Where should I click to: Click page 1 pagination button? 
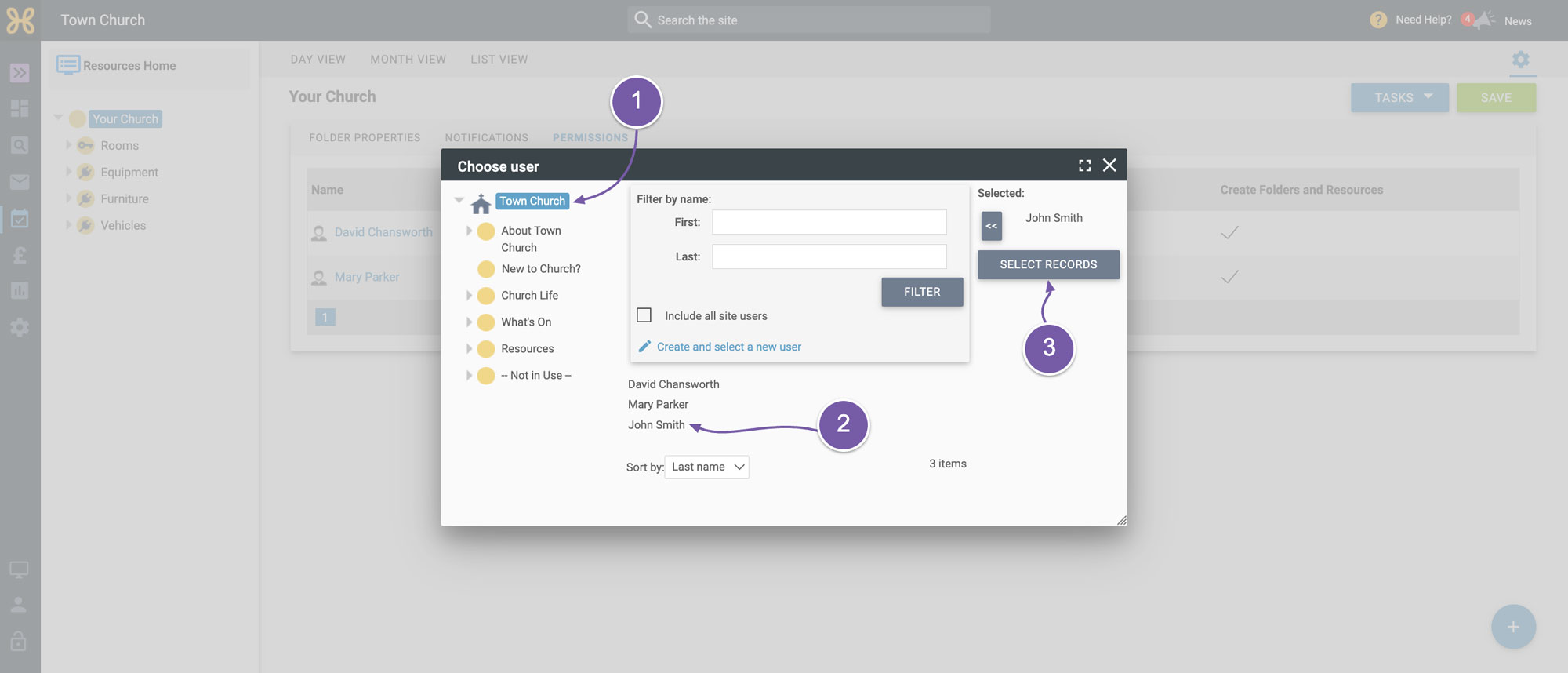(x=325, y=317)
